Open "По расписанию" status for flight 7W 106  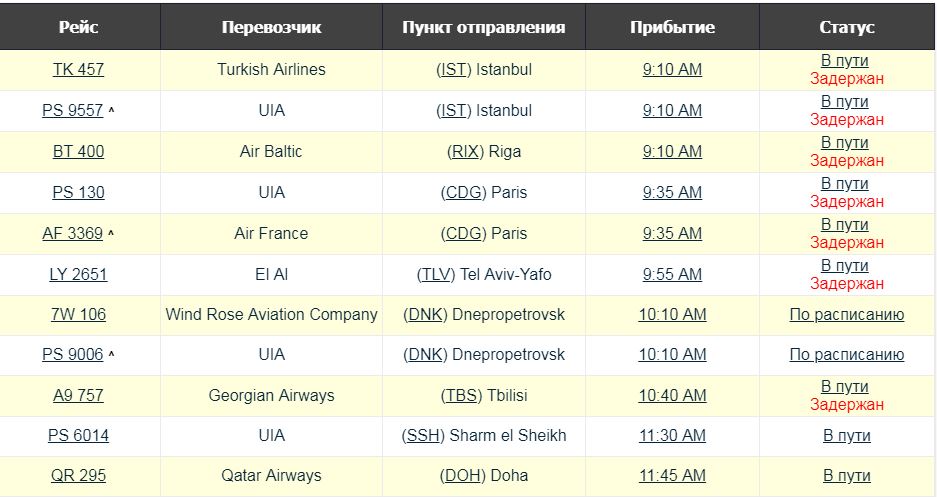coord(846,314)
